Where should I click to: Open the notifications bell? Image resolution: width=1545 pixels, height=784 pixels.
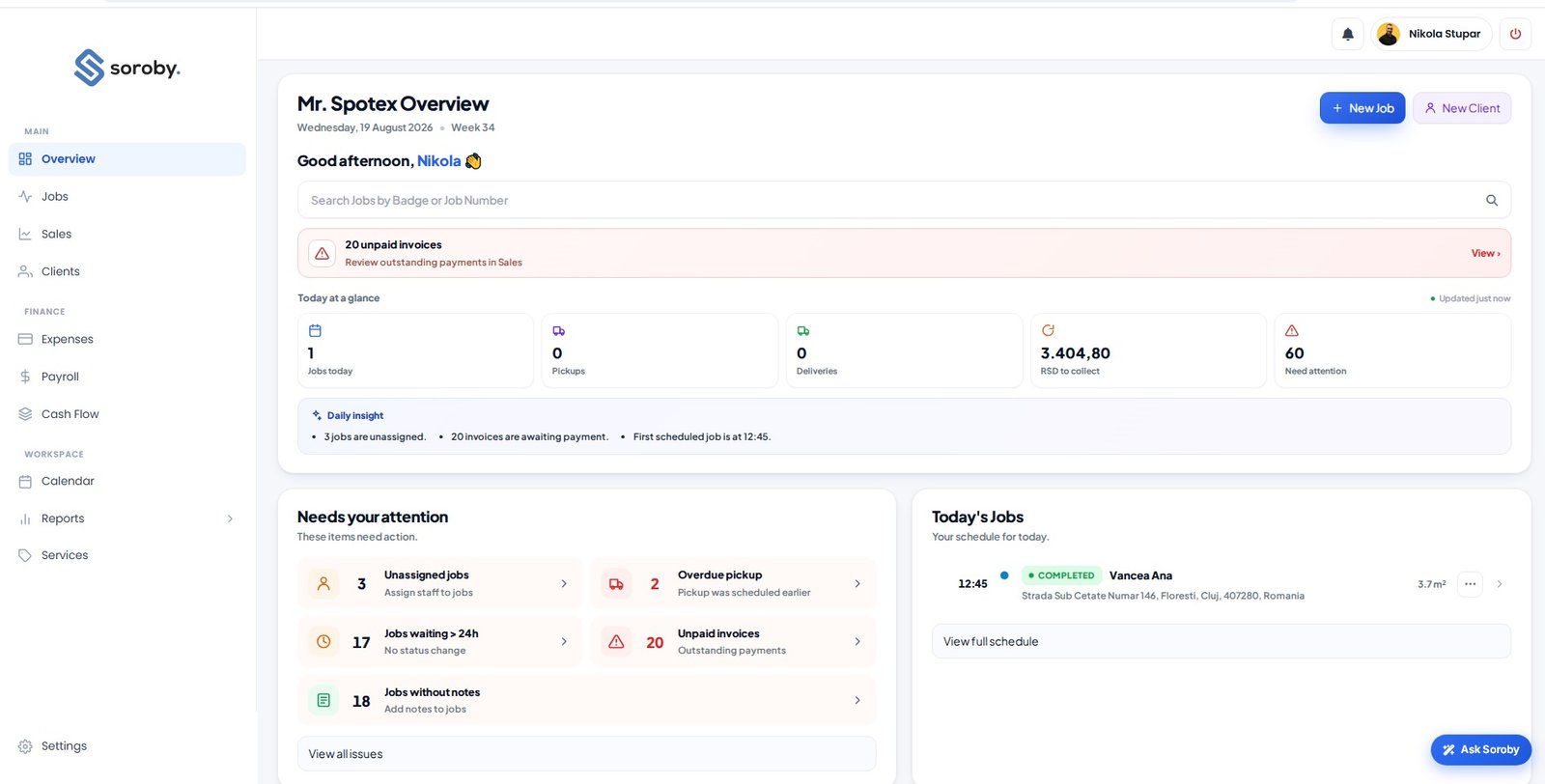pyautogui.click(x=1348, y=34)
